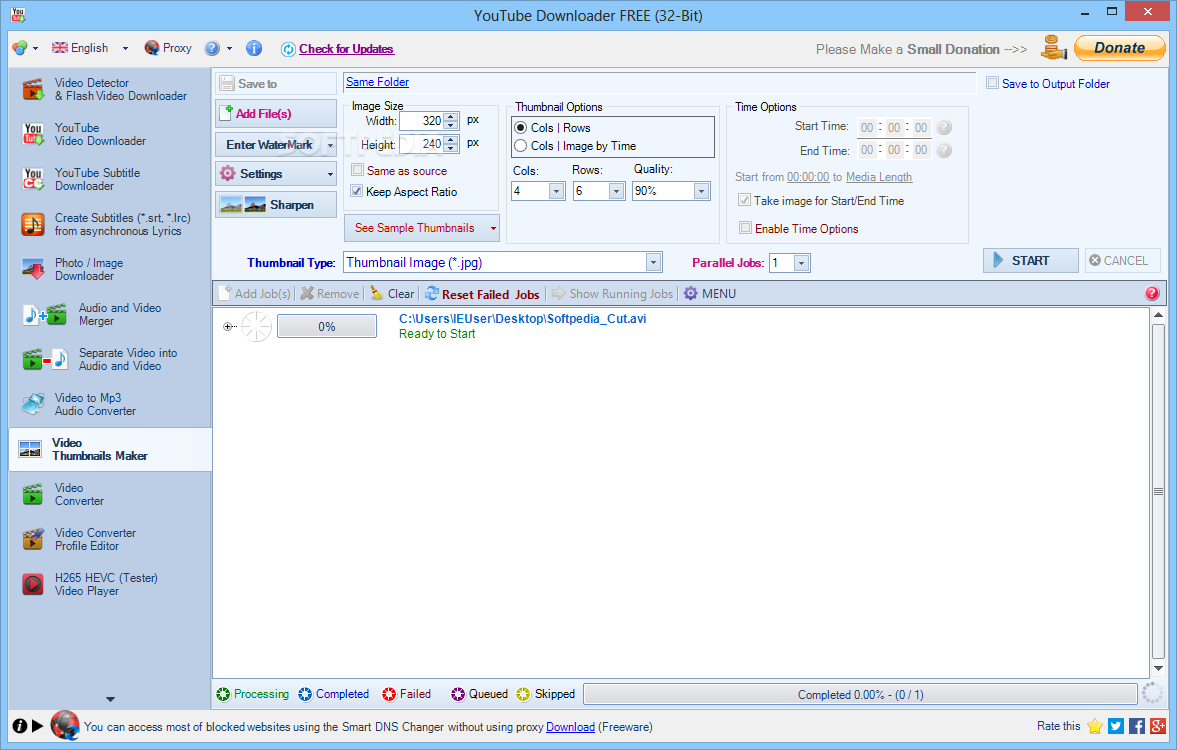The height and width of the screenshot is (750, 1177).
Task: Click Add Job(s) in jobs toolbar
Action: (x=254, y=294)
